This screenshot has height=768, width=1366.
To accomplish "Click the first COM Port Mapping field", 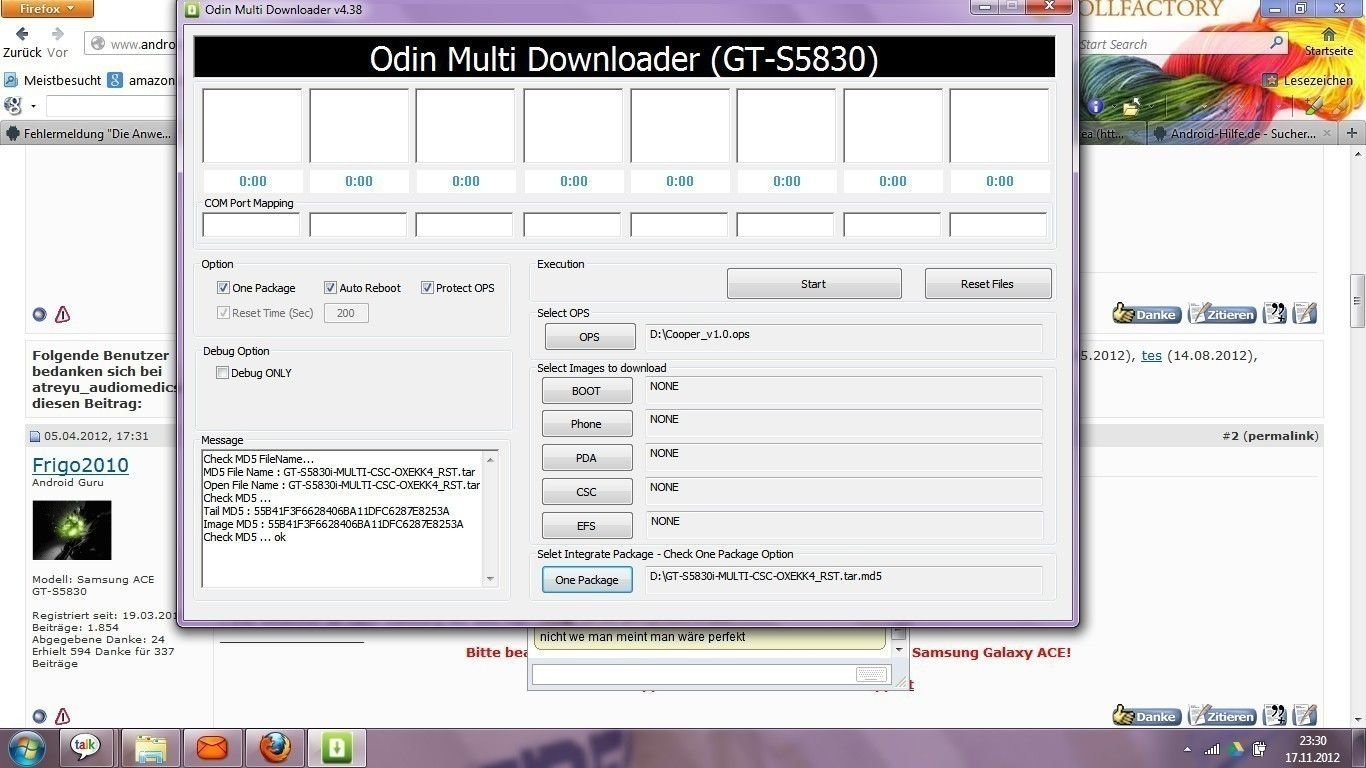I will click(251, 225).
